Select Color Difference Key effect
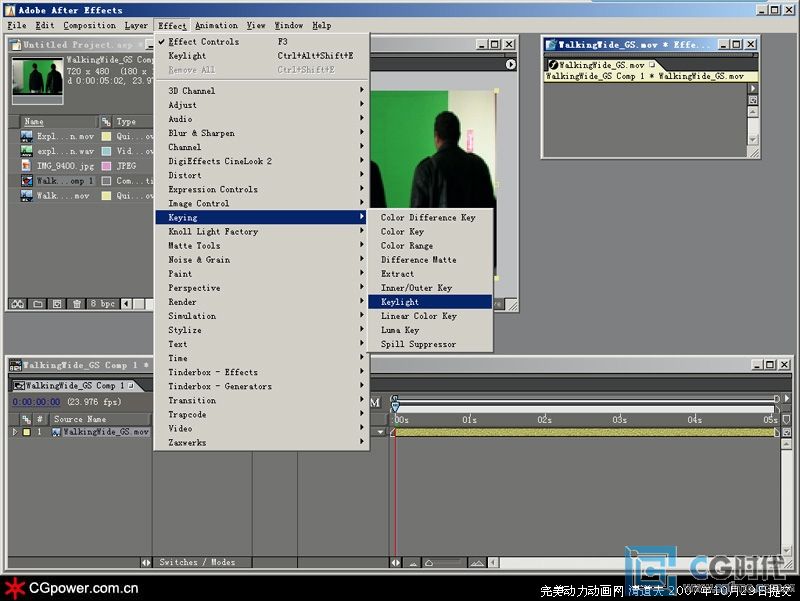The image size is (800, 601). 430,217
